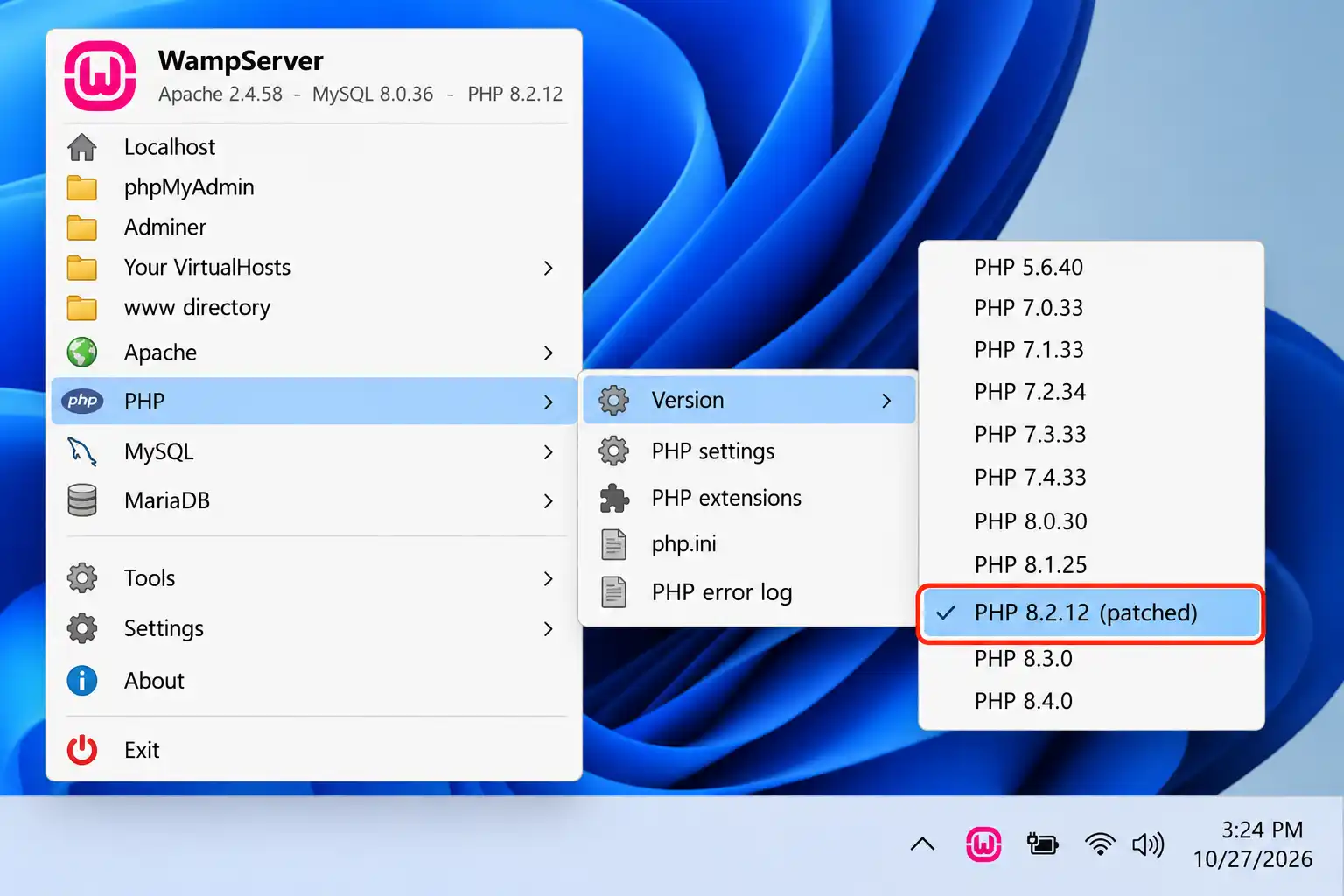Open the Settings menu entry

313,628
